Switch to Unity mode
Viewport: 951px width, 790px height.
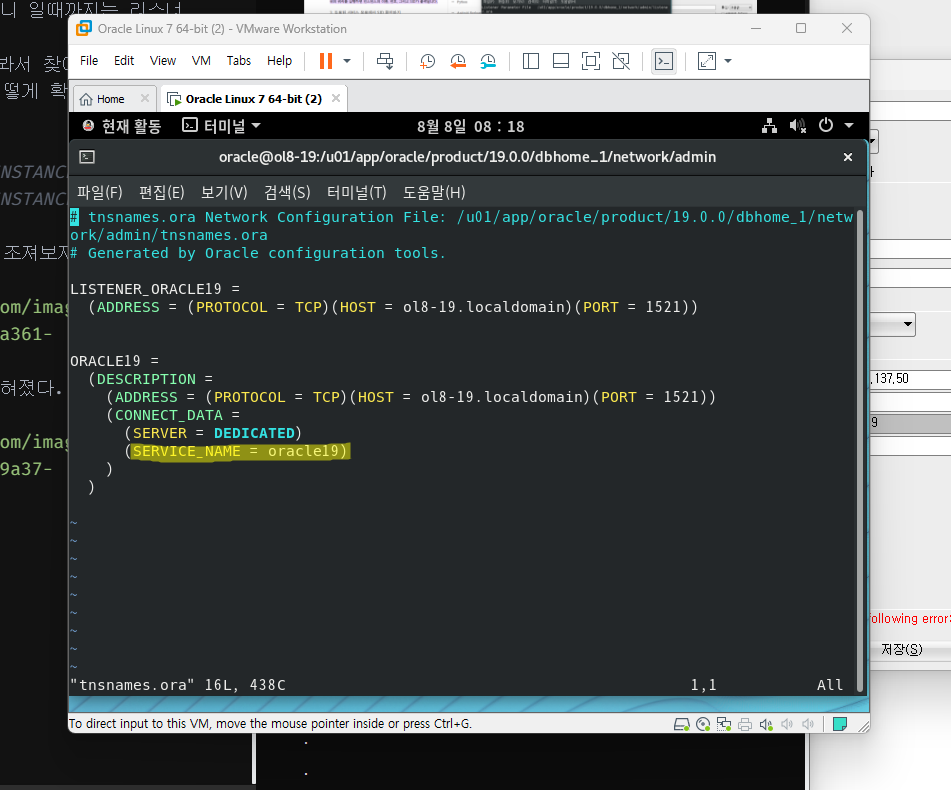click(x=621, y=61)
